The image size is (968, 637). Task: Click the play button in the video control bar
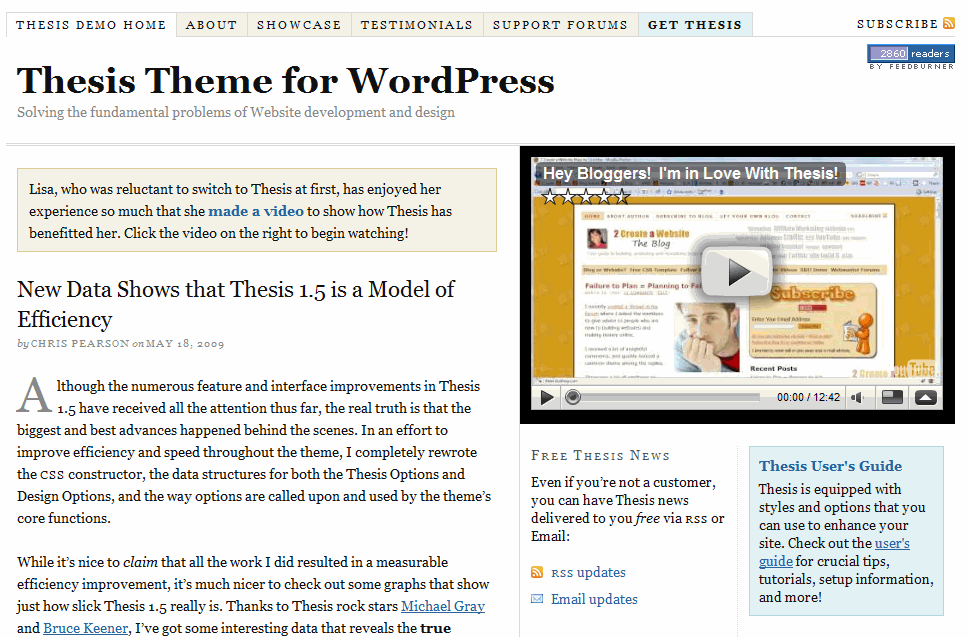546,398
